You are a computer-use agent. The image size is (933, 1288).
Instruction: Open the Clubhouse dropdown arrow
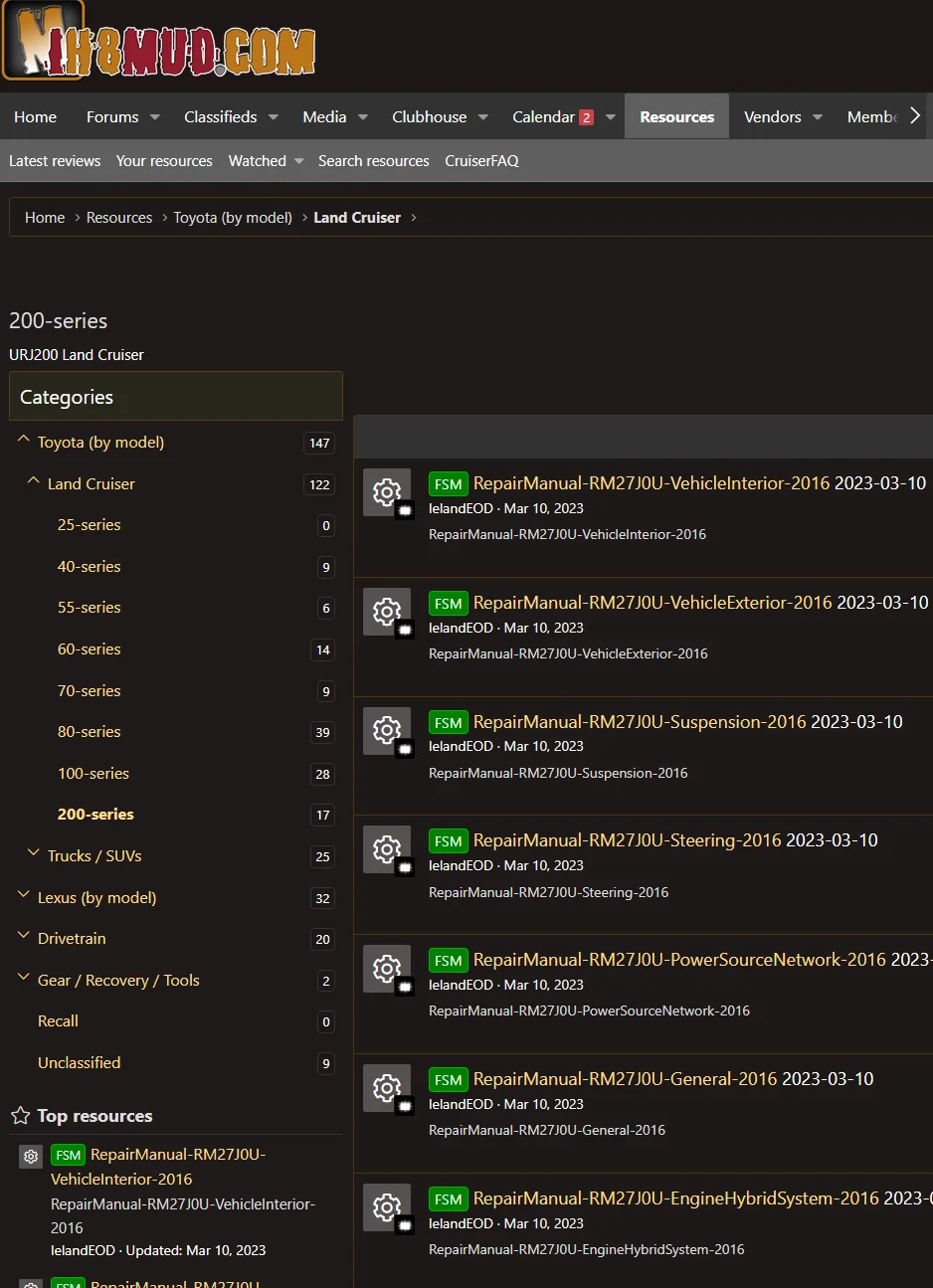point(483,117)
